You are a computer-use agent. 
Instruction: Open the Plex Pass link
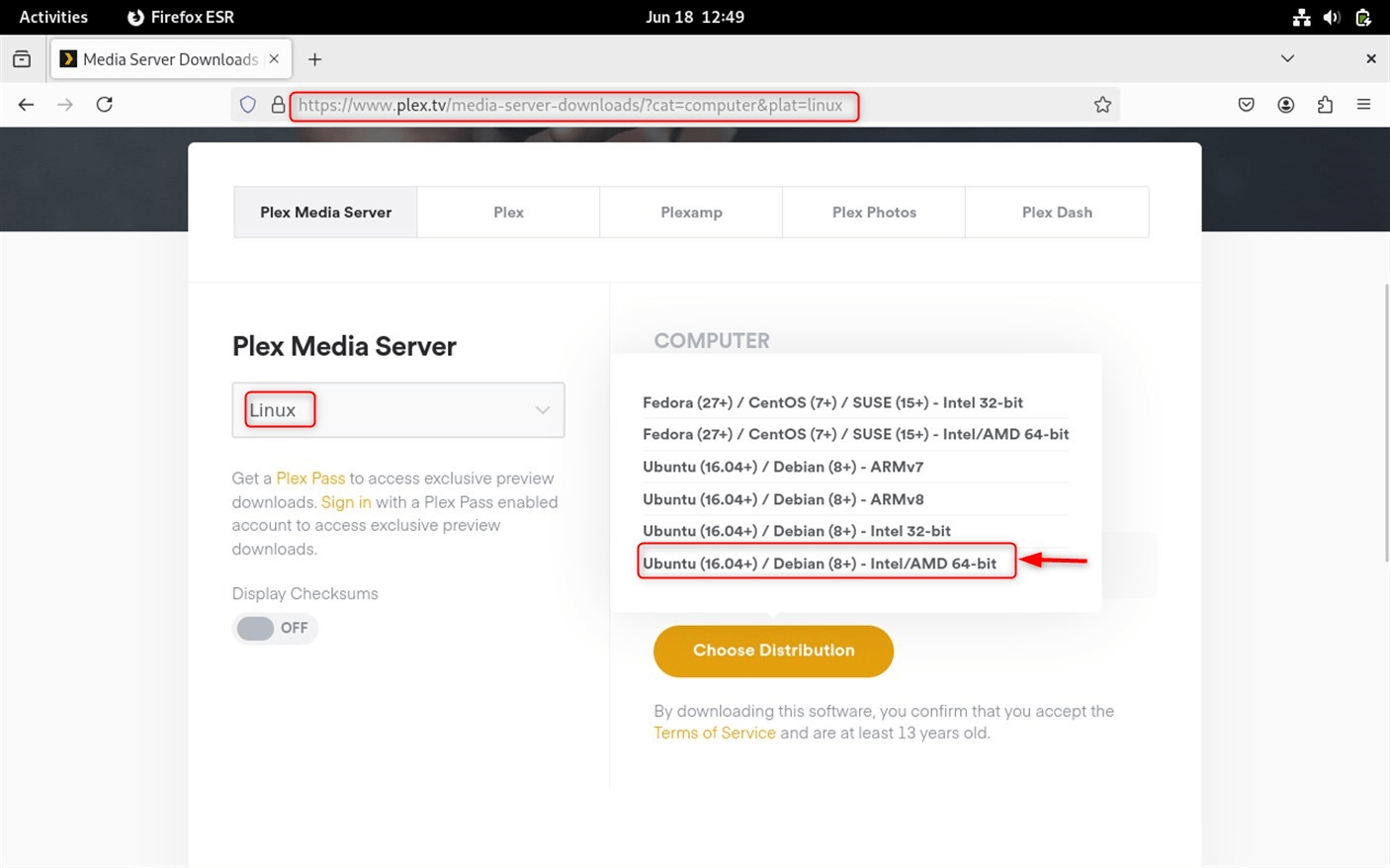[310, 478]
